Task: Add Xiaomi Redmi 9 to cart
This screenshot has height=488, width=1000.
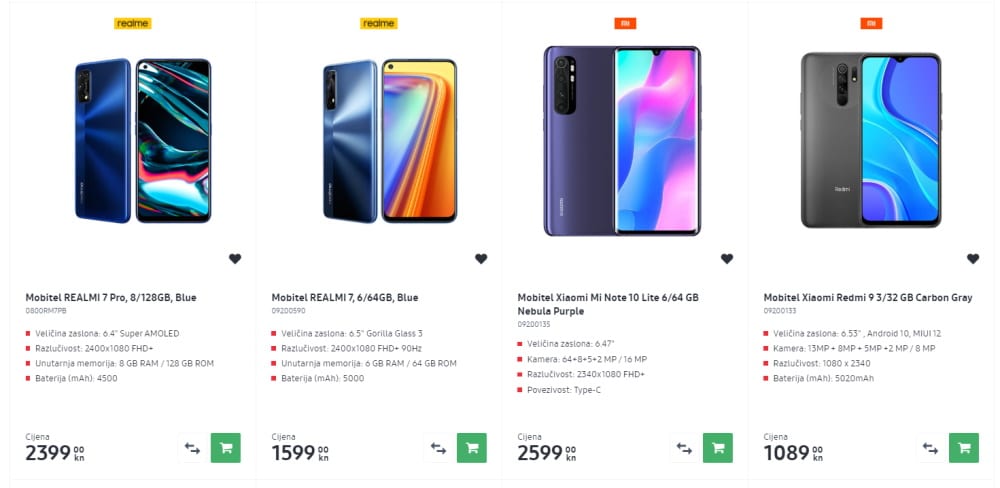Action: tap(964, 448)
